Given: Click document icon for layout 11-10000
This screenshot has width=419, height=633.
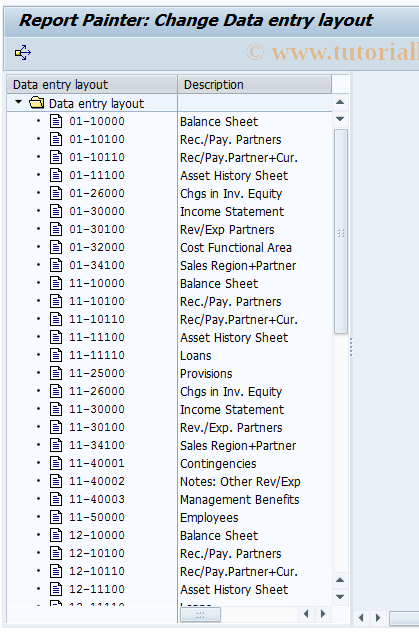Looking at the screenshot, I should (56, 283).
